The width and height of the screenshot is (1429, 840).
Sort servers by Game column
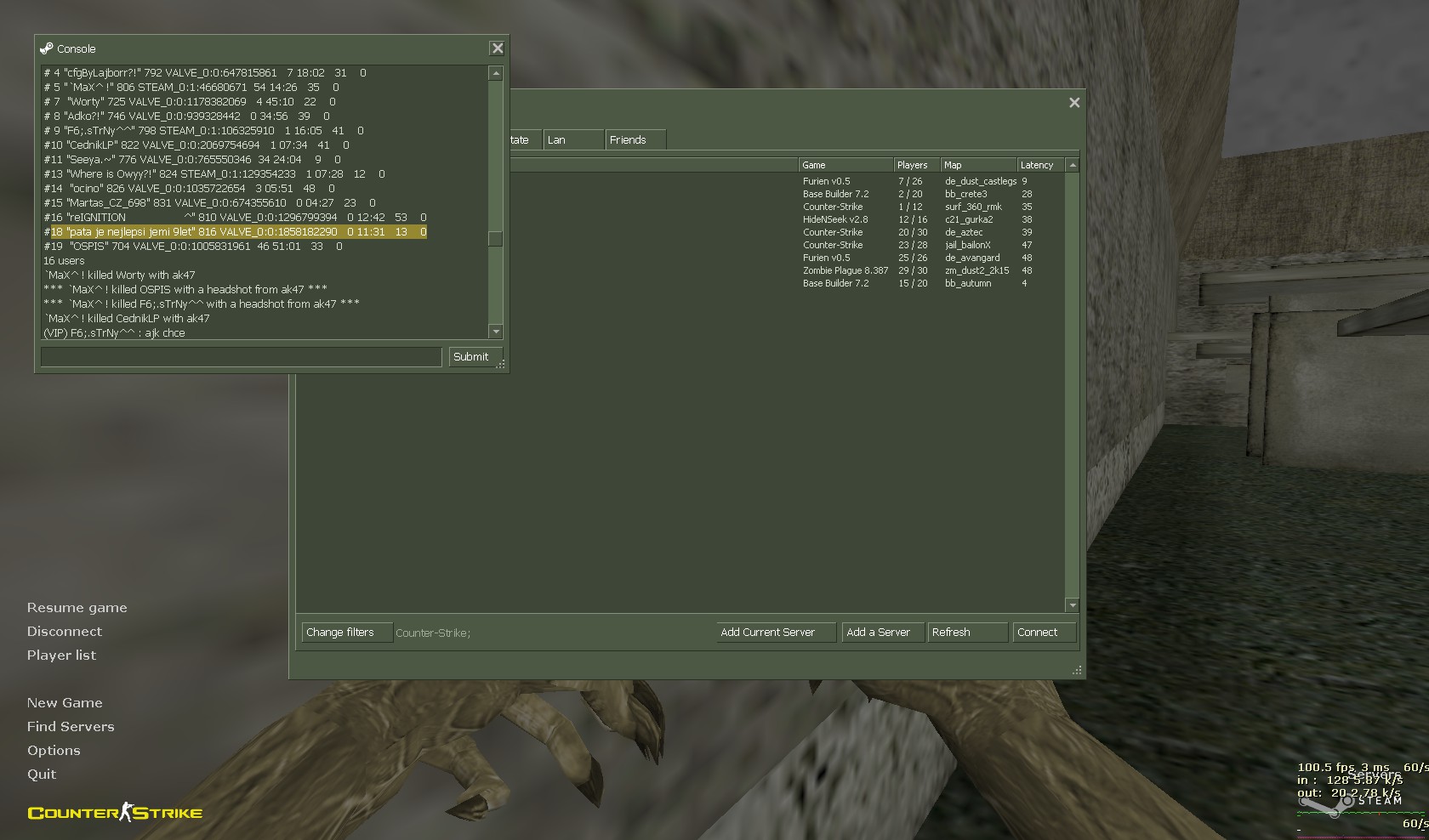(845, 165)
